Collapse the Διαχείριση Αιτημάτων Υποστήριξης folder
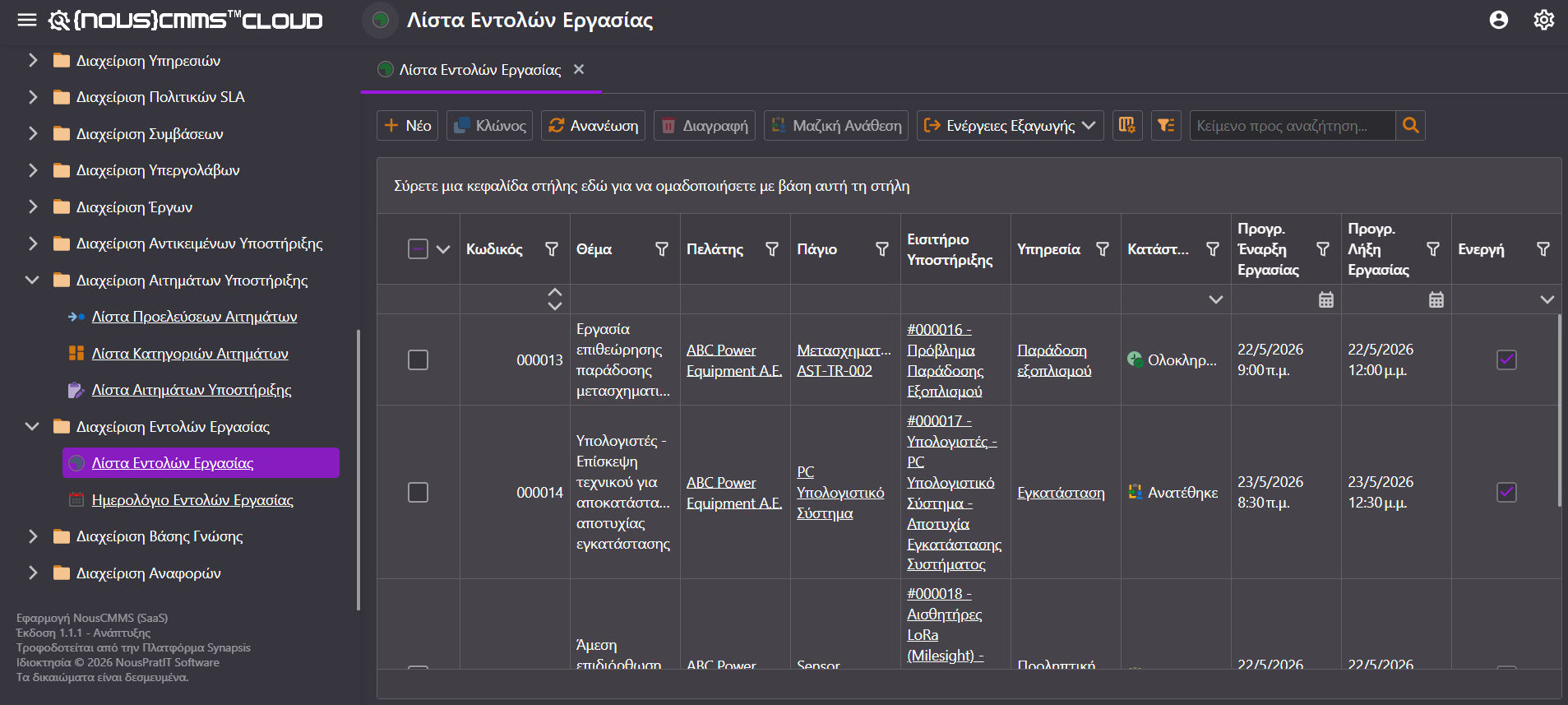 pyautogui.click(x=33, y=280)
